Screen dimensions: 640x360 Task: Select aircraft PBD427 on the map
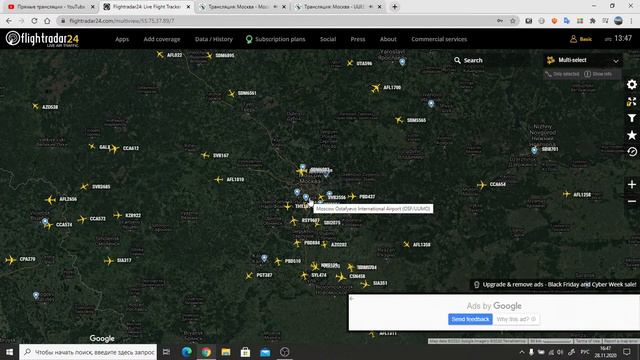pyautogui.click(x=352, y=197)
